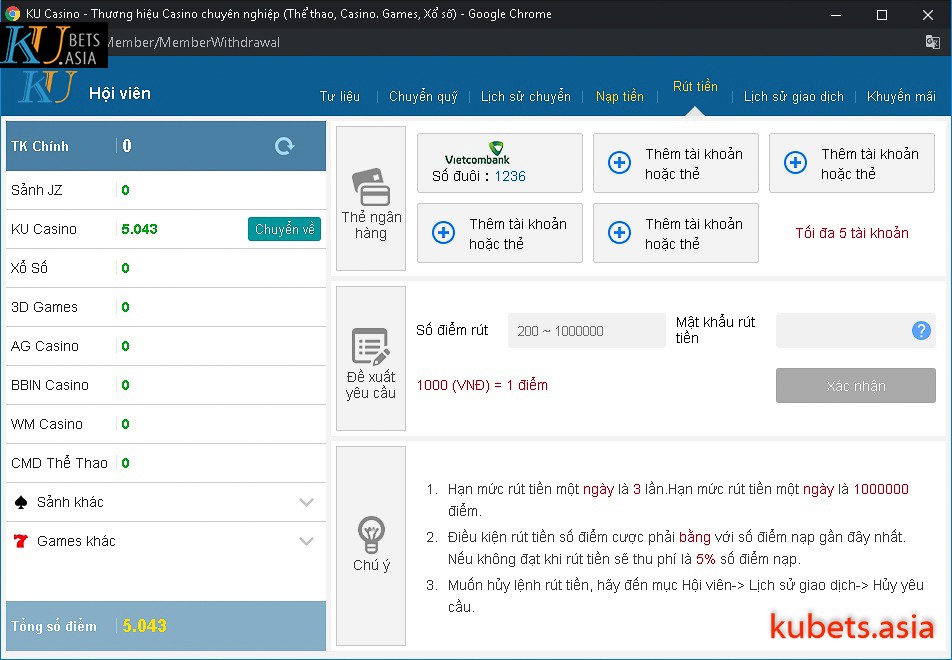The height and width of the screenshot is (660, 952).
Task: Click the Thẻ ngân hàng card icon
Action: (x=371, y=187)
